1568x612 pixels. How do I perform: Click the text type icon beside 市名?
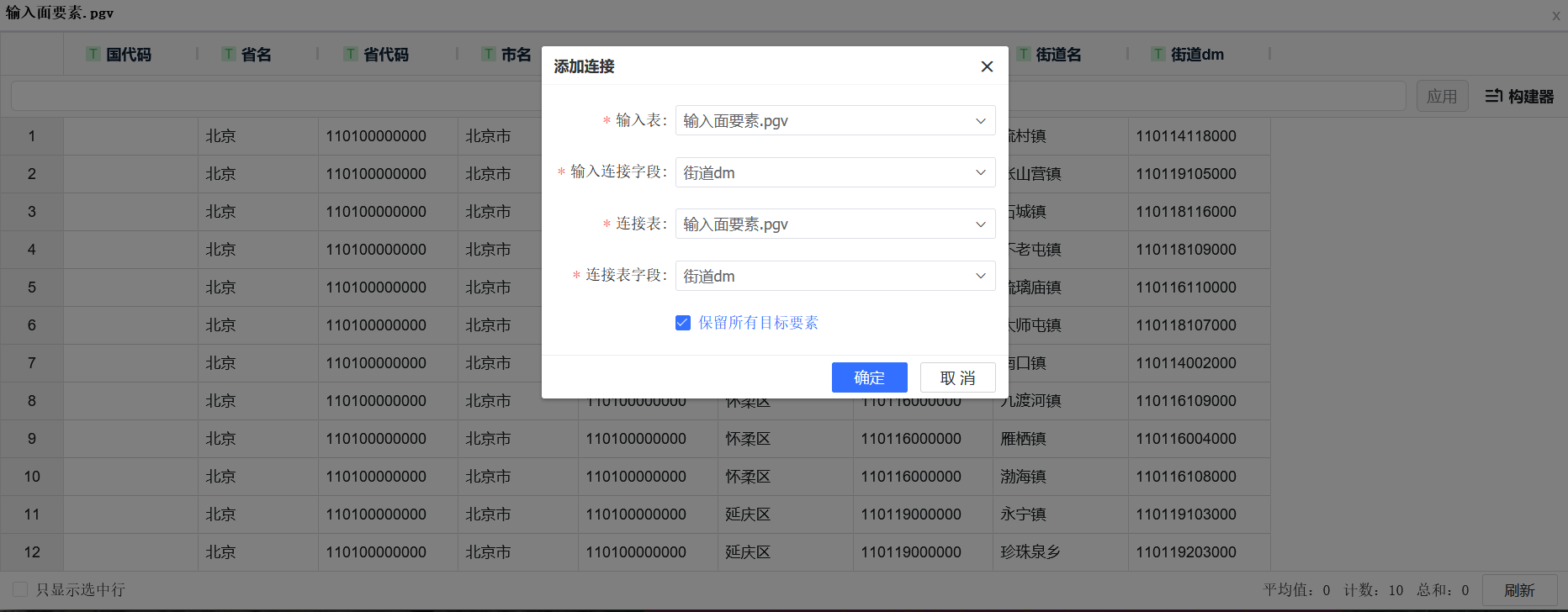pos(488,54)
